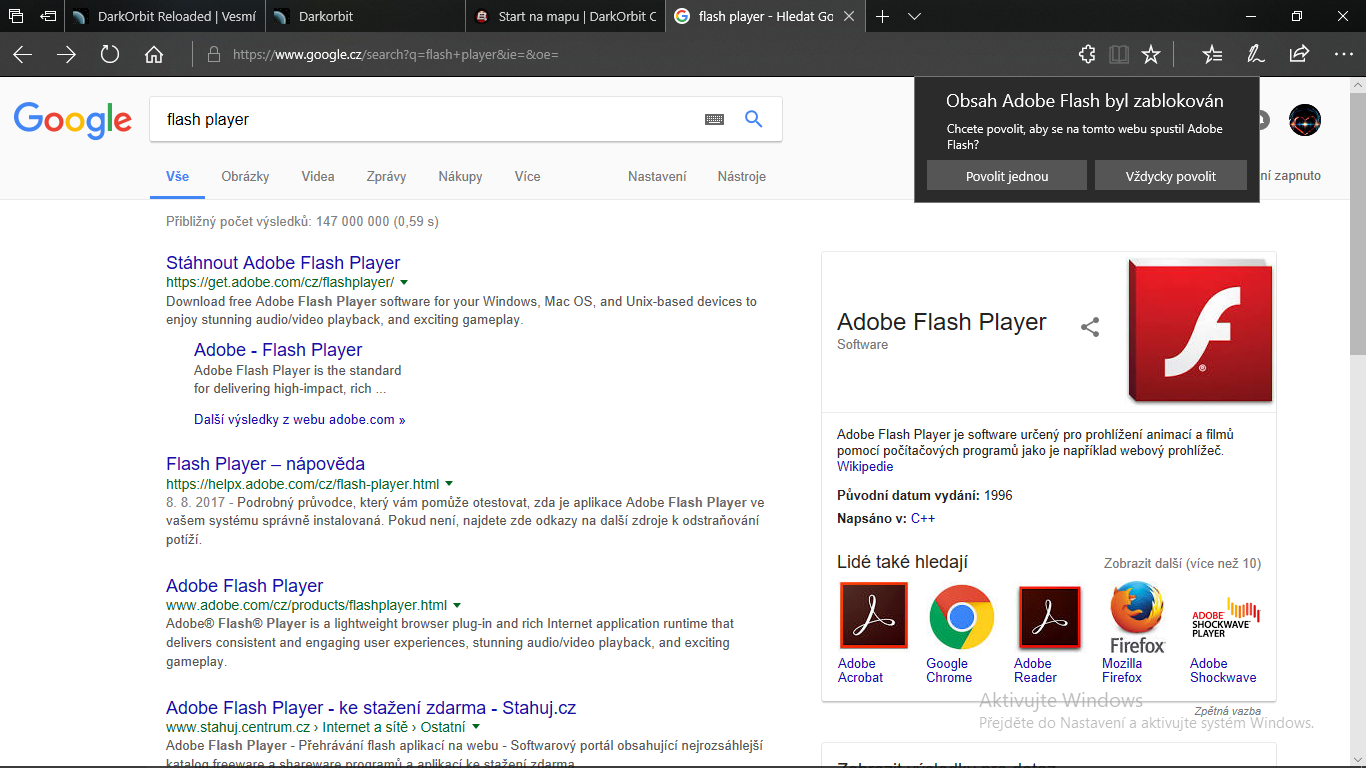Viewport: 1366px width, 768px height.
Task: Share the Adobe Flash Player knowledge panel
Action: click(1090, 327)
